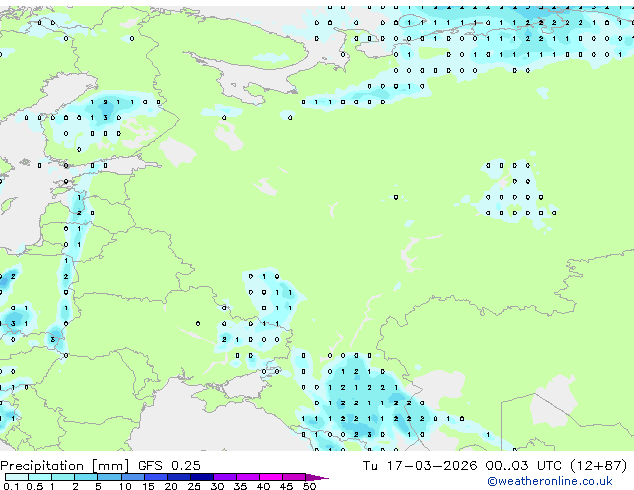Select the 40–45 mm magenta swatch
634x490 pixels.
point(271,477)
